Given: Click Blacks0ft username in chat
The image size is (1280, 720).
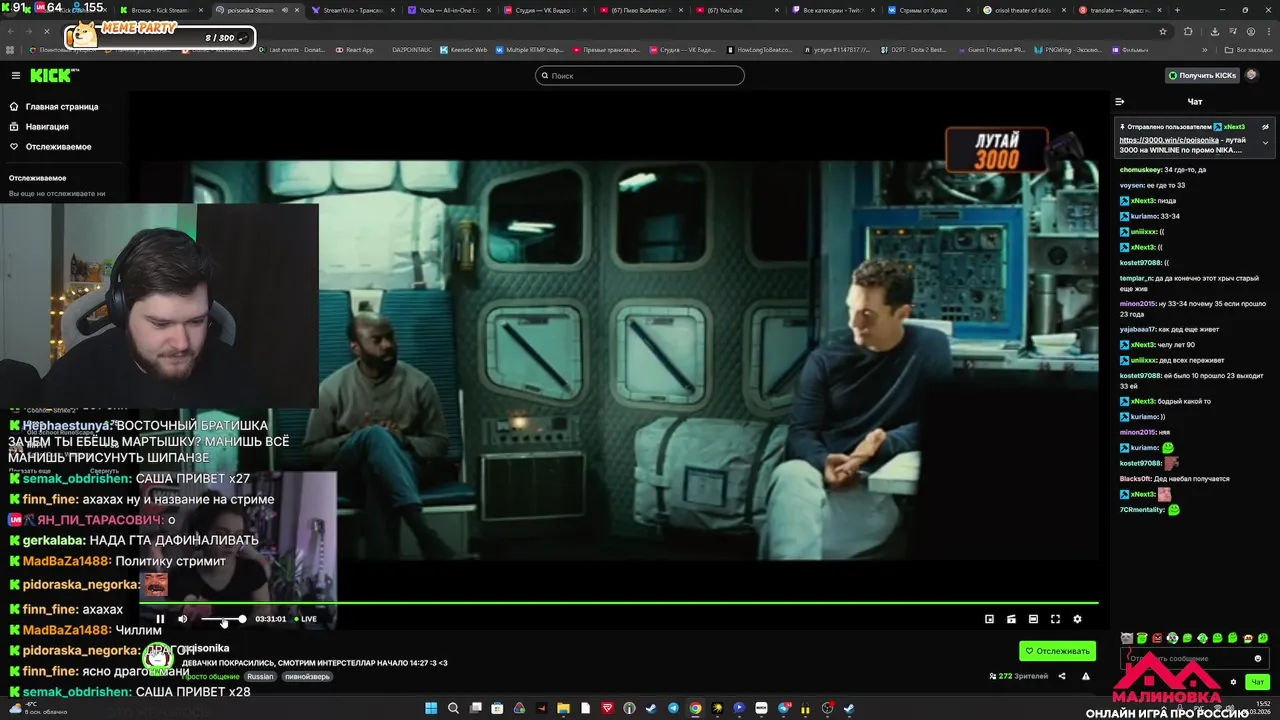Looking at the screenshot, I should [x=1137, y=479].
